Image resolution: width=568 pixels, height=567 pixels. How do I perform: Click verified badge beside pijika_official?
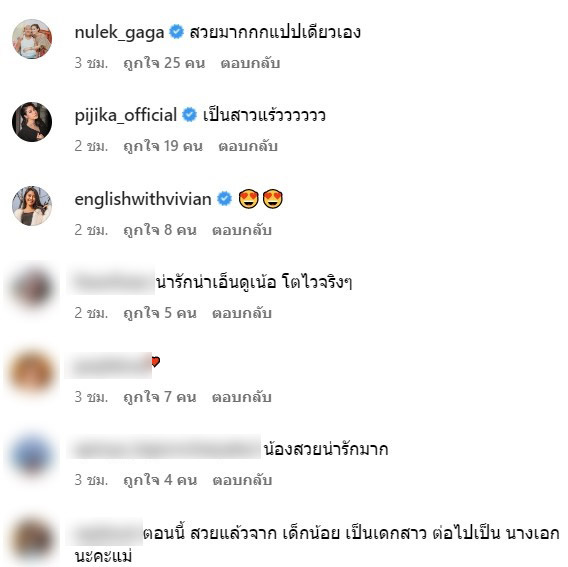189,115
